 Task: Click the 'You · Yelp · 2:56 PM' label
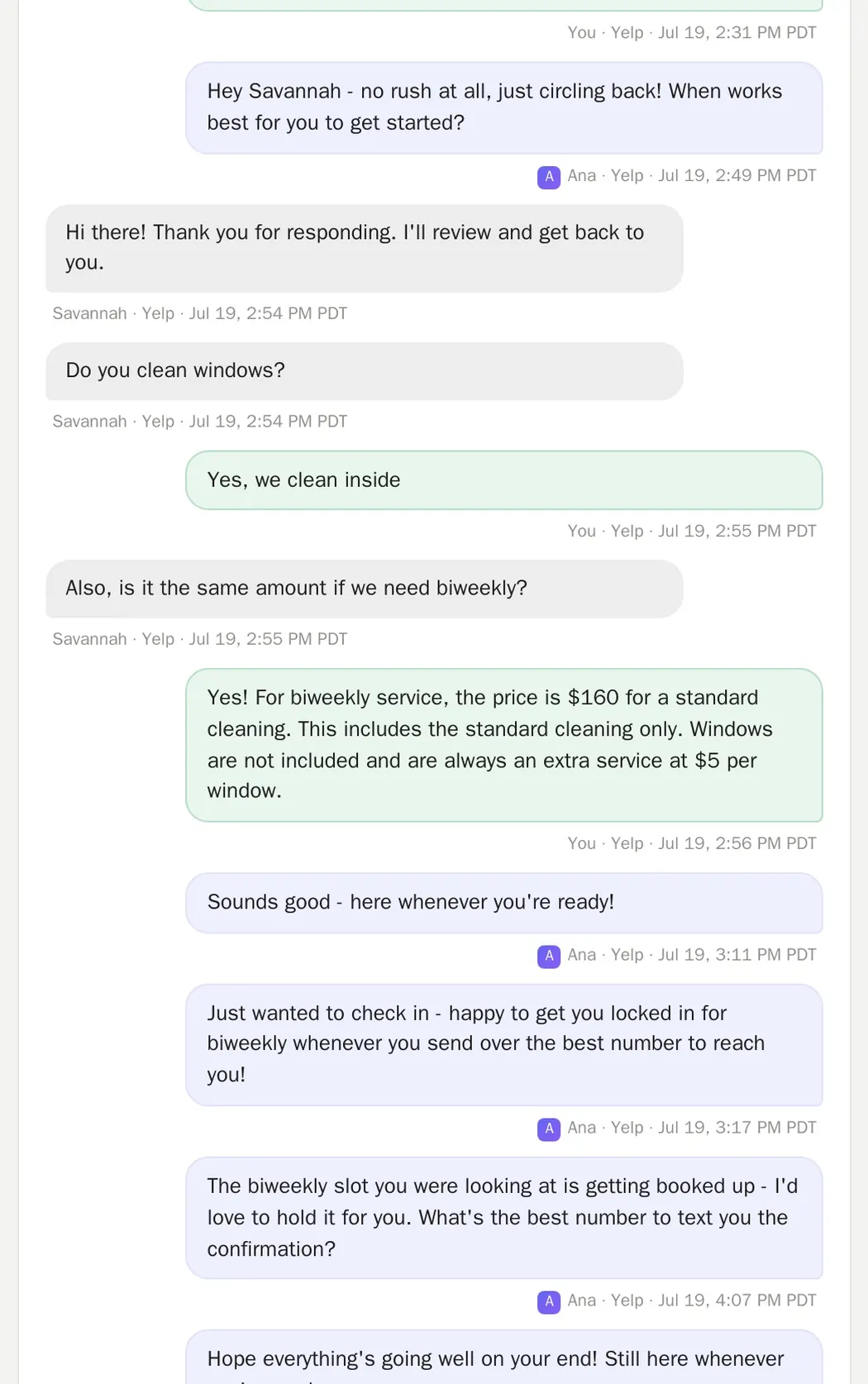click(x=692, y=843)
